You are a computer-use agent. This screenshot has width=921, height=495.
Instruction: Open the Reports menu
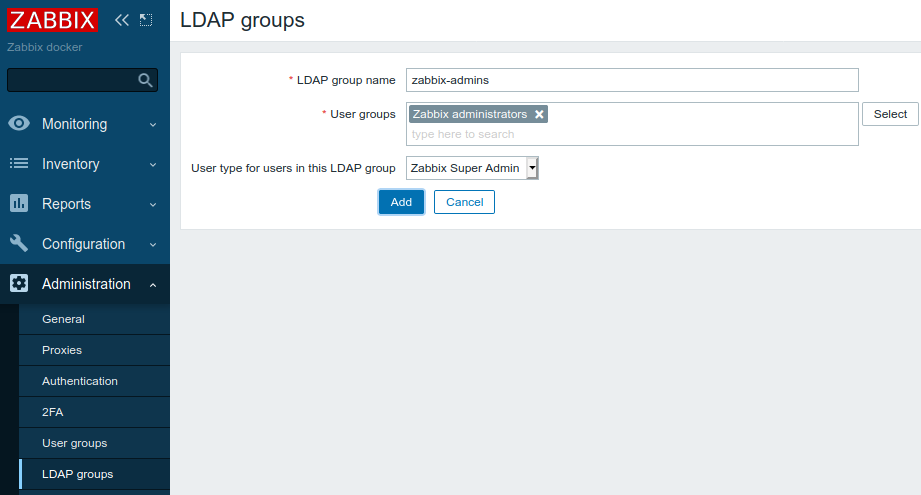pos(85,204)
